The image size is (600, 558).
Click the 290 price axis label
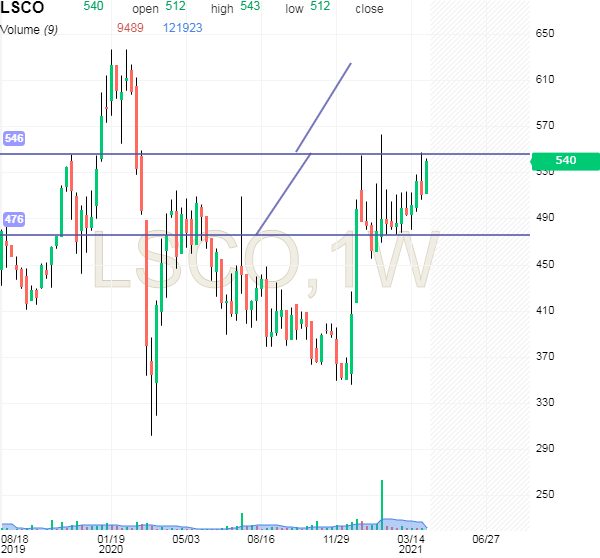[545, 448]
